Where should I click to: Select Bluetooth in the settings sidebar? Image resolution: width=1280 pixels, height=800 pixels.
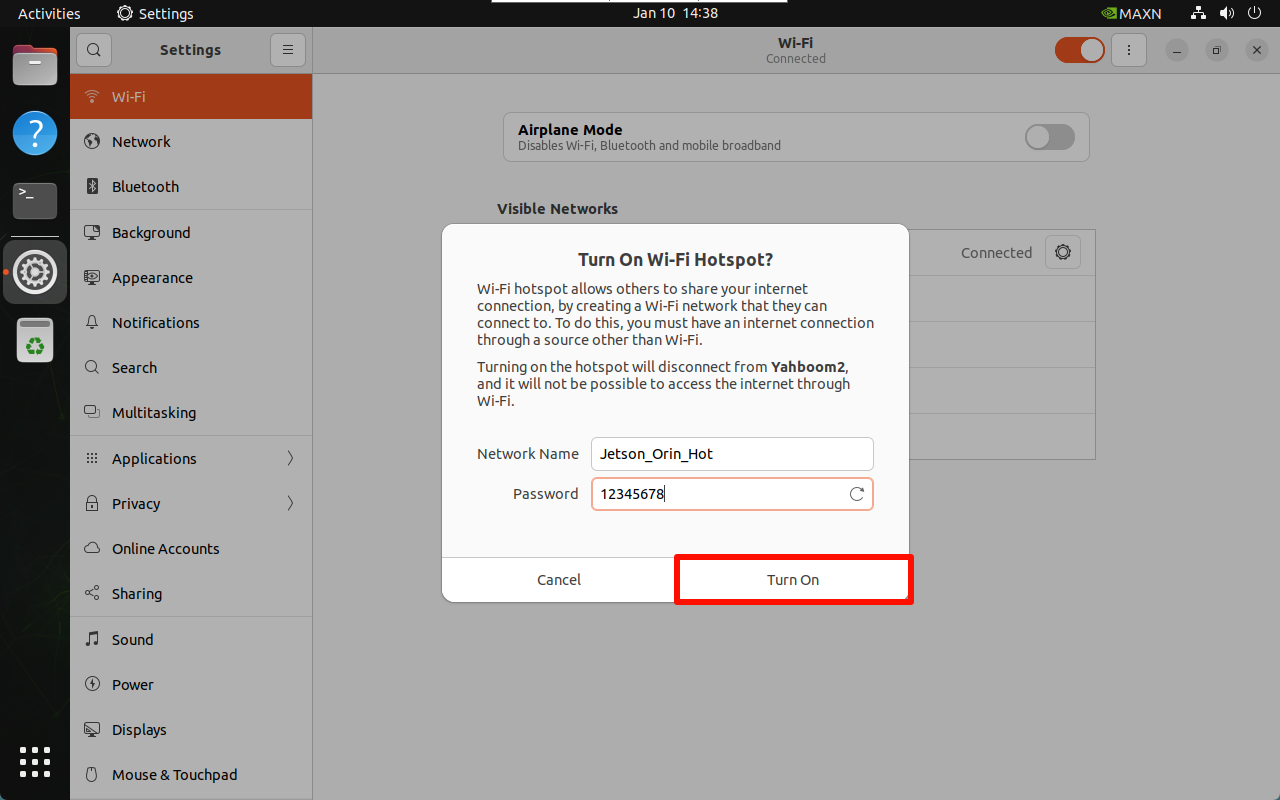(146, 187)
